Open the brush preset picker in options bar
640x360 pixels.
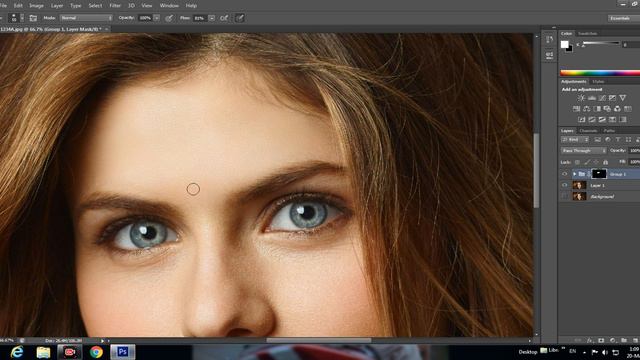(17, 18)
